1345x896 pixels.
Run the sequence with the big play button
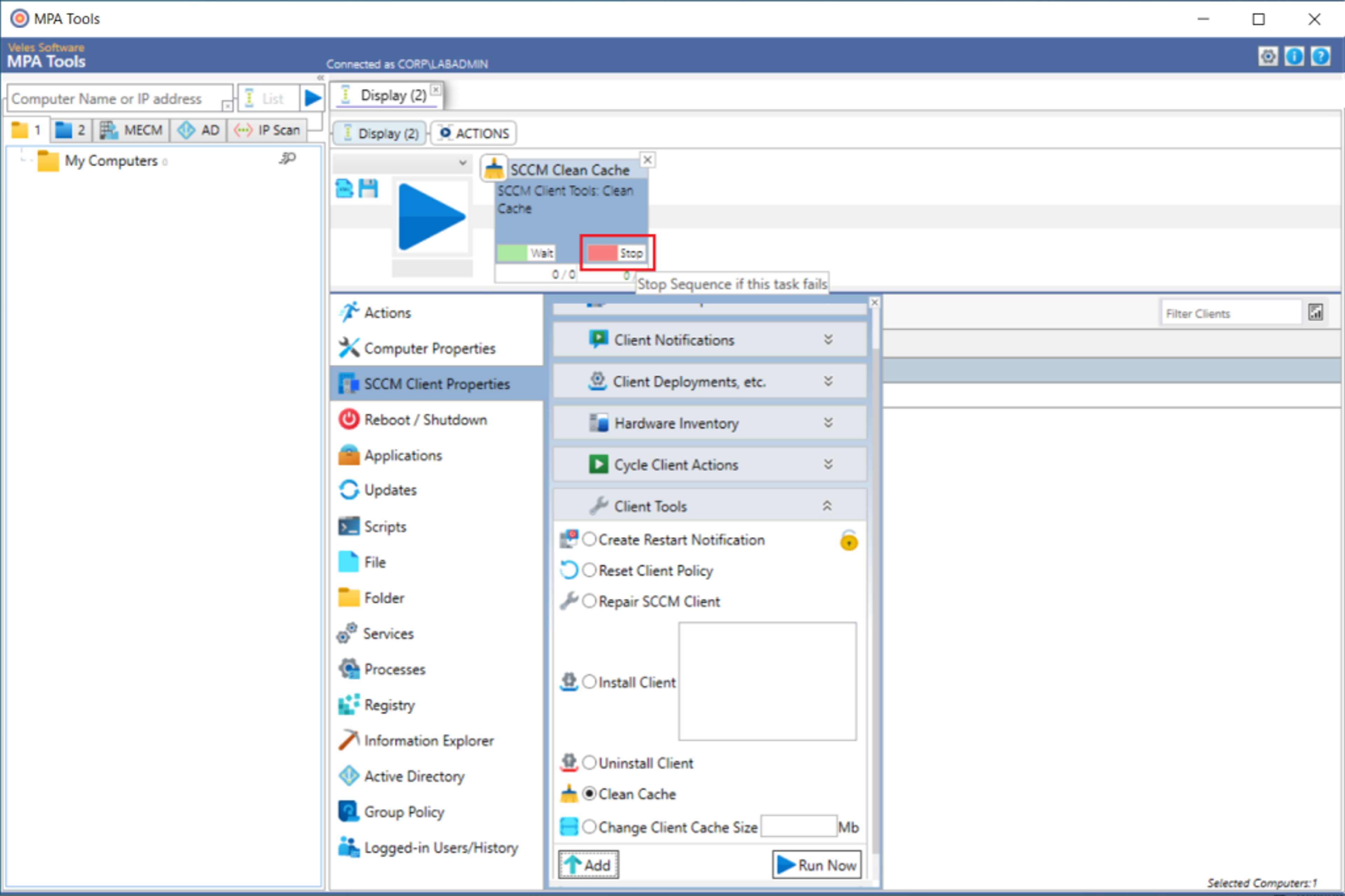[x=432, y=216]
